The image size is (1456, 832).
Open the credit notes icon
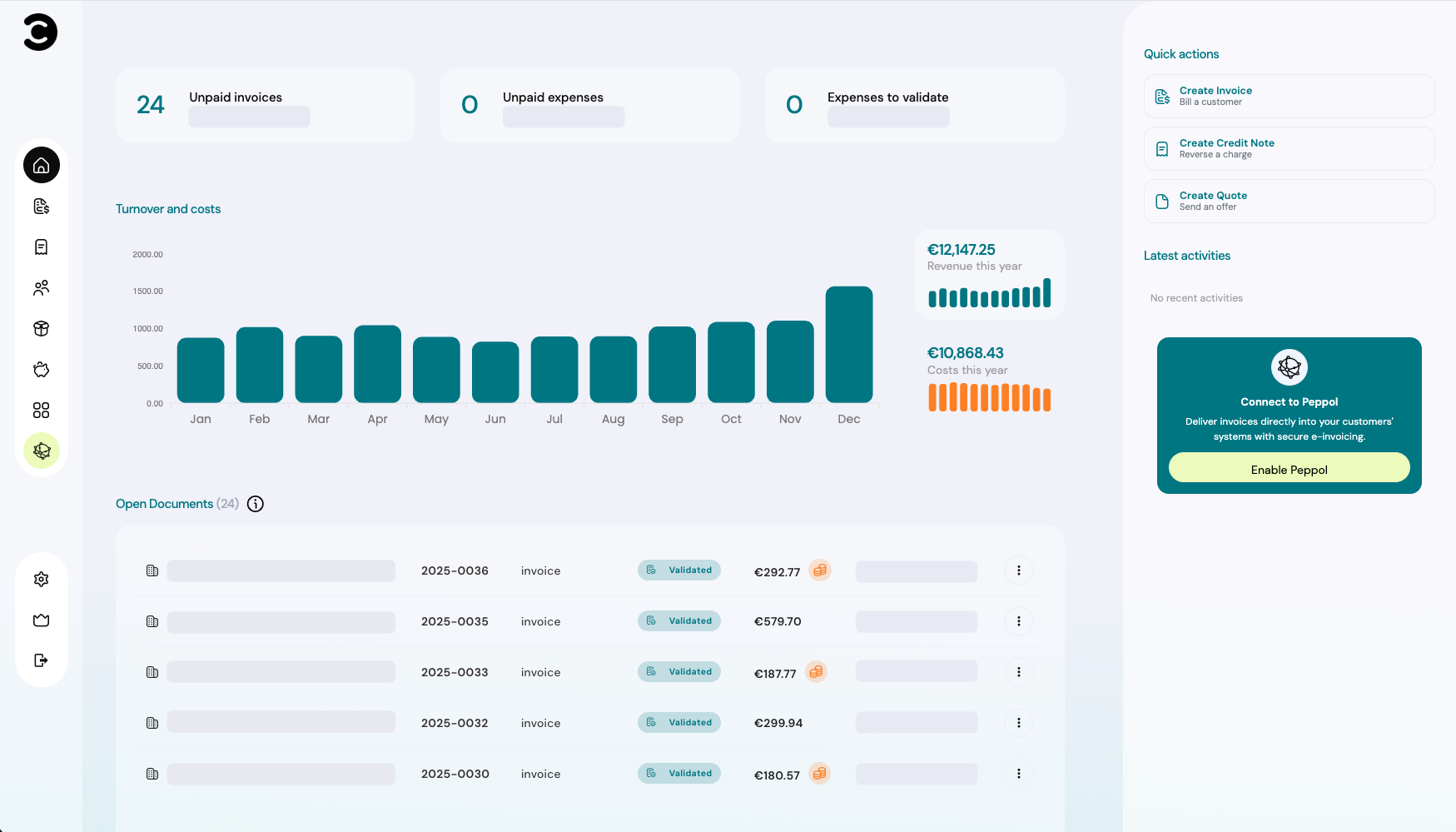tap(41, 247)
